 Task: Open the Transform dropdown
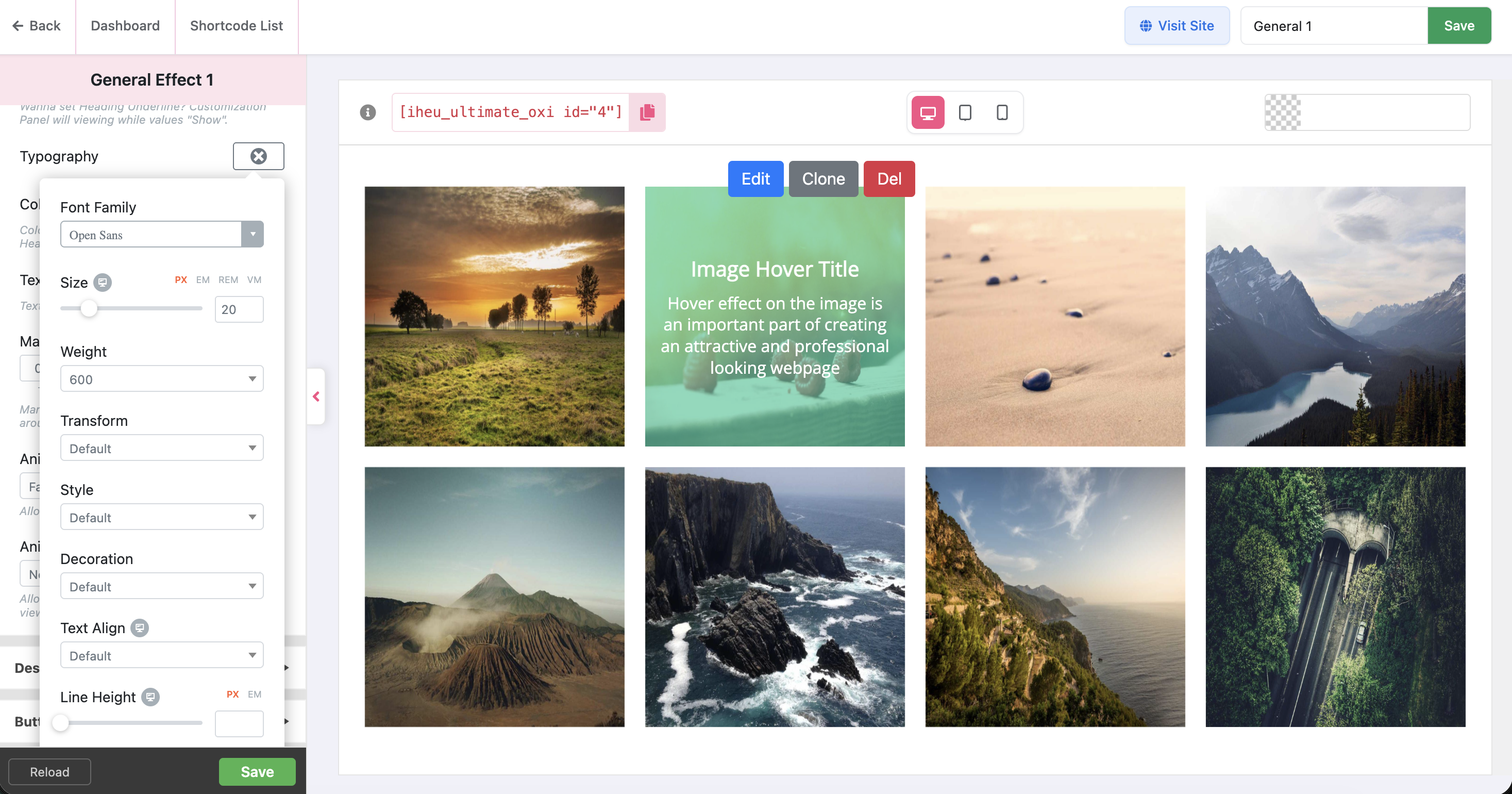point(161,448)
